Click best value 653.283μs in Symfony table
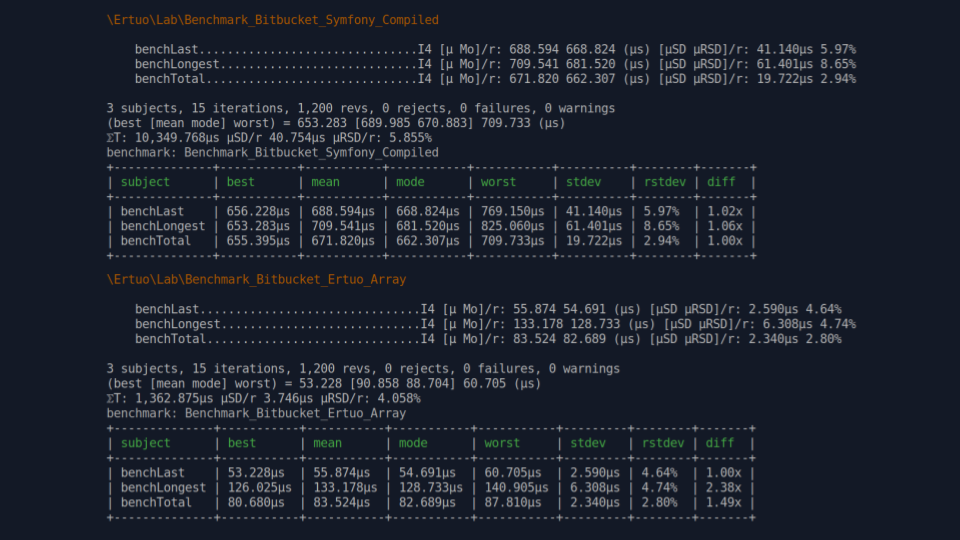 click(258, 226)
